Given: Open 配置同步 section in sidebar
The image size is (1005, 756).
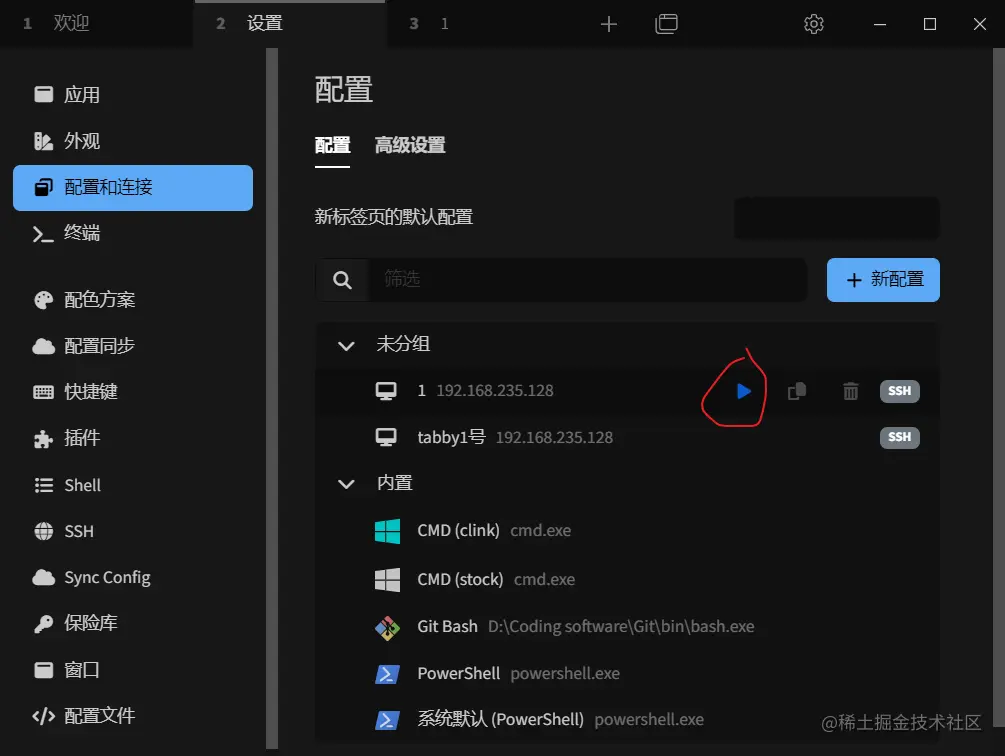Looking at the screenshot, I should pyautogui.click(x=133, y=346).
